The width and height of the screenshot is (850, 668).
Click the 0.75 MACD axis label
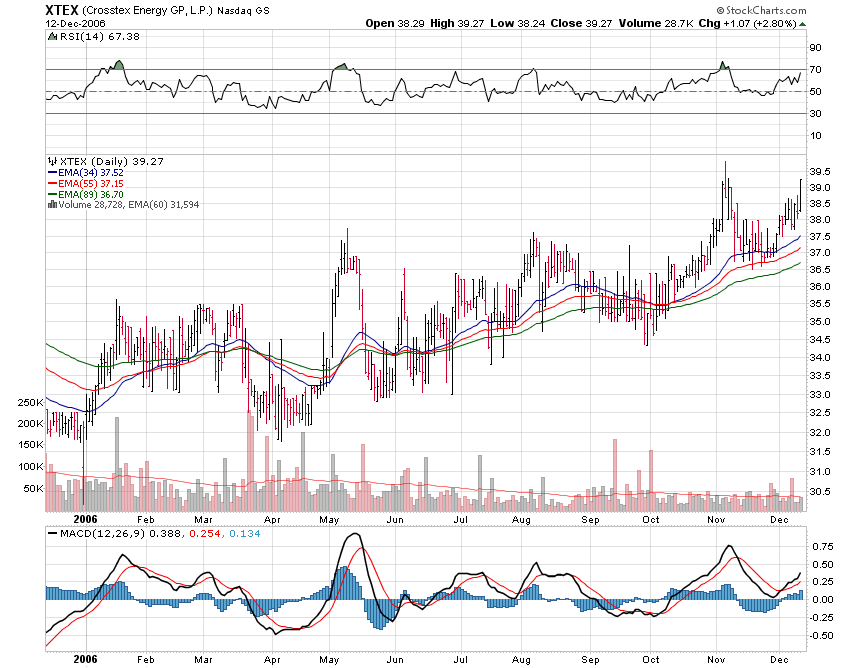823,547
